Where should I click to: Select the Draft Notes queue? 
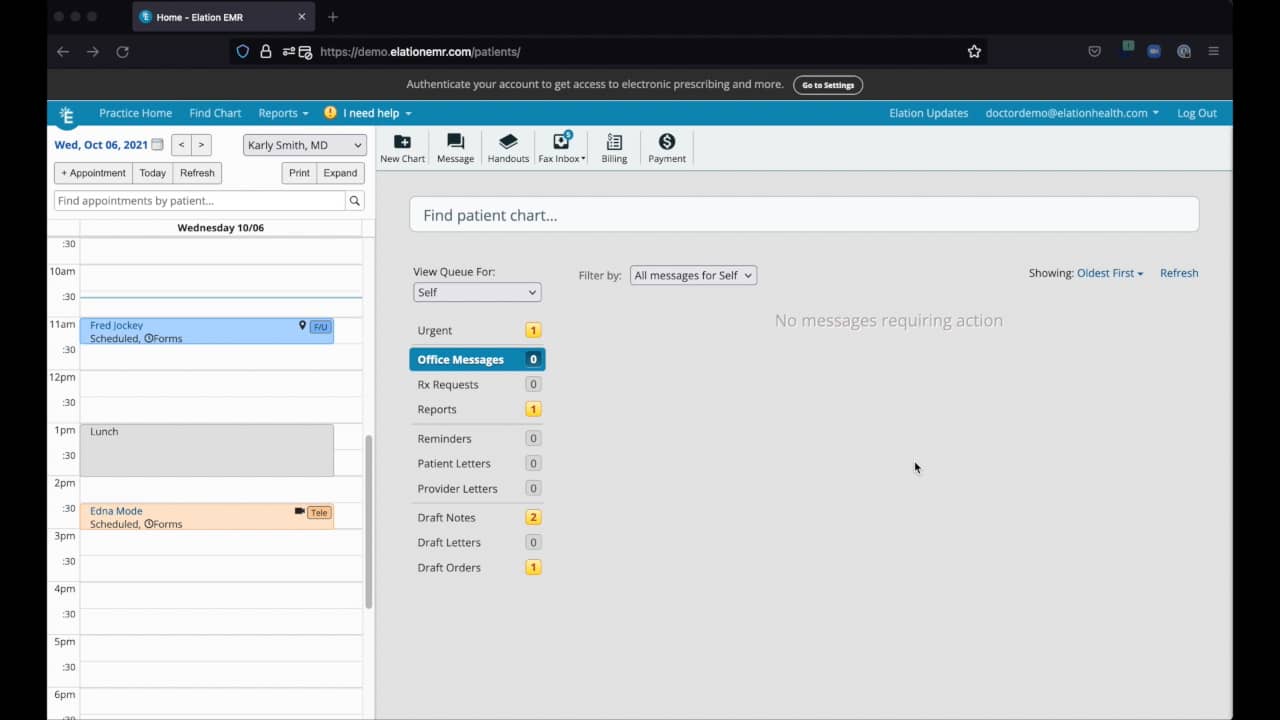[477, 517]
